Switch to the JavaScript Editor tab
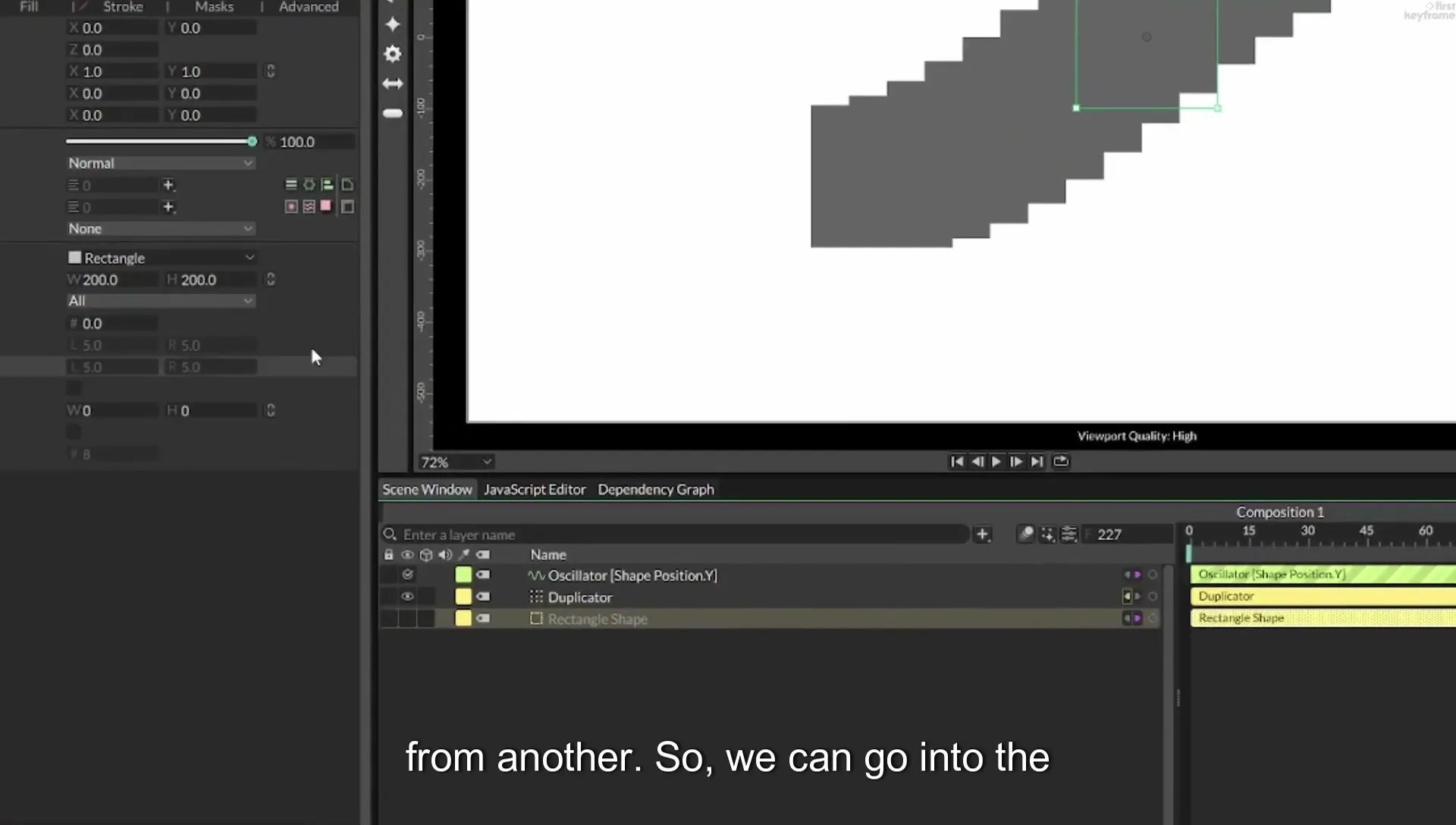The image size is (1456, 825). (535, 489)
